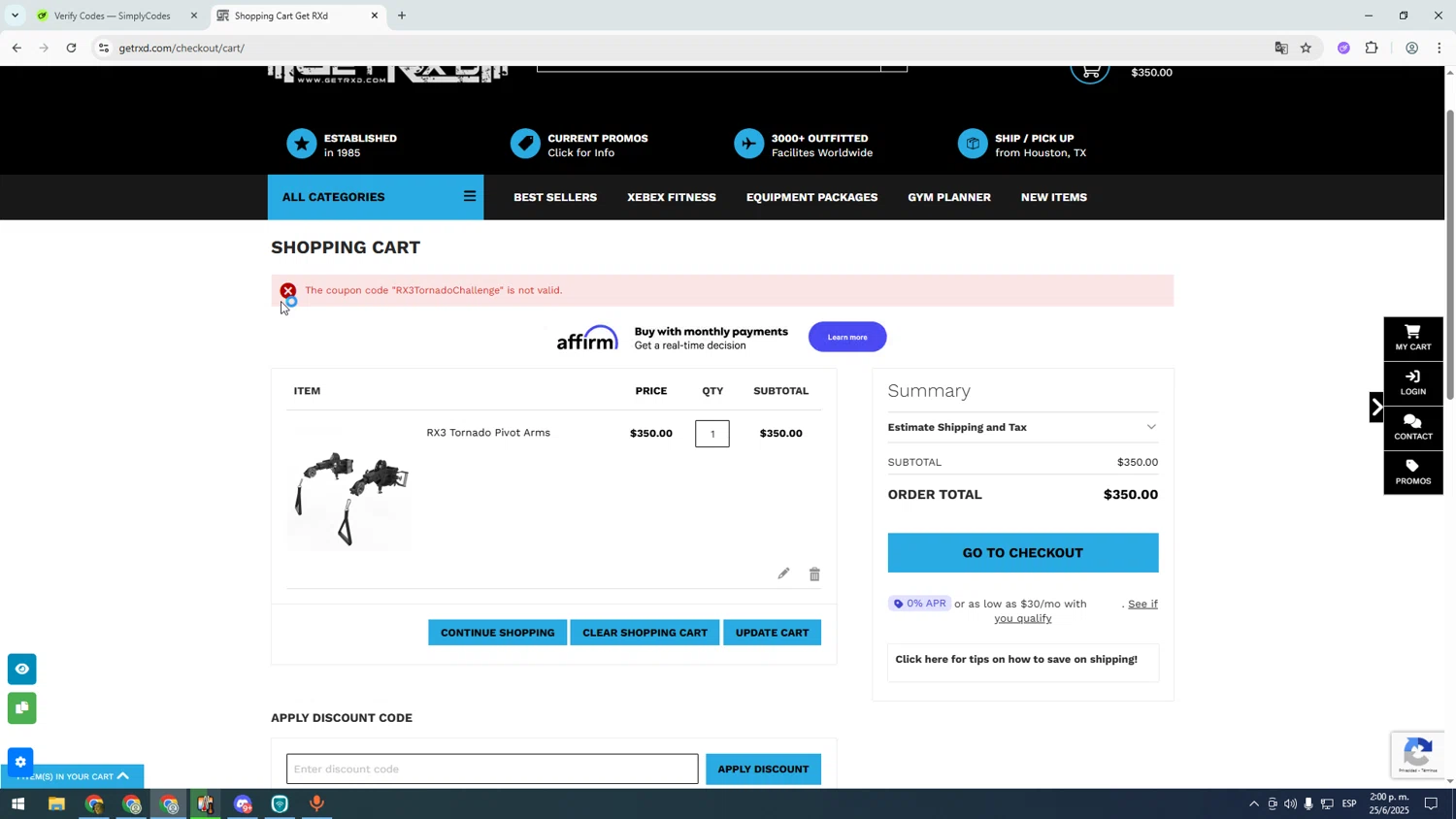Open a new browser tab
The height and width of the screenshot is (819, 1456).
[x=402, y=16]
